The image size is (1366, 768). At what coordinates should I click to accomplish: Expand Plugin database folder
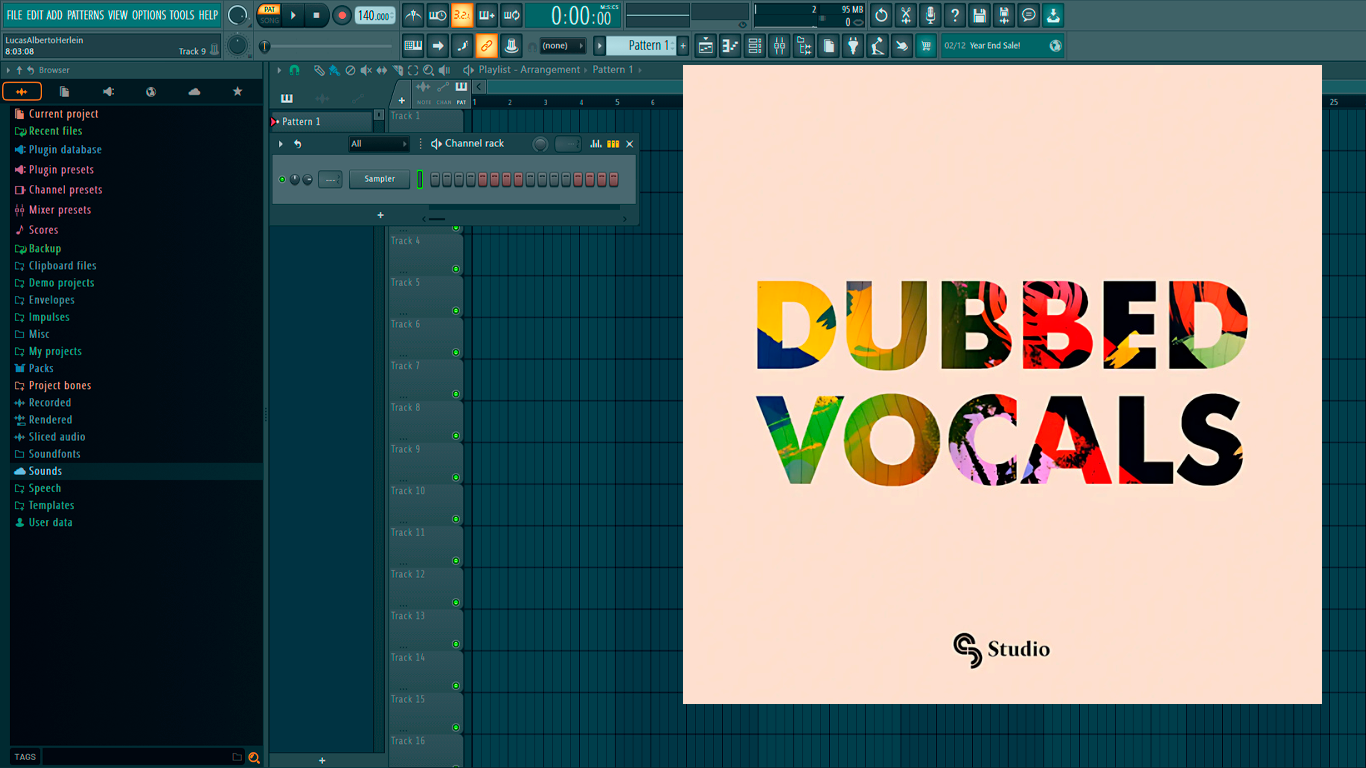click(65, 150)
